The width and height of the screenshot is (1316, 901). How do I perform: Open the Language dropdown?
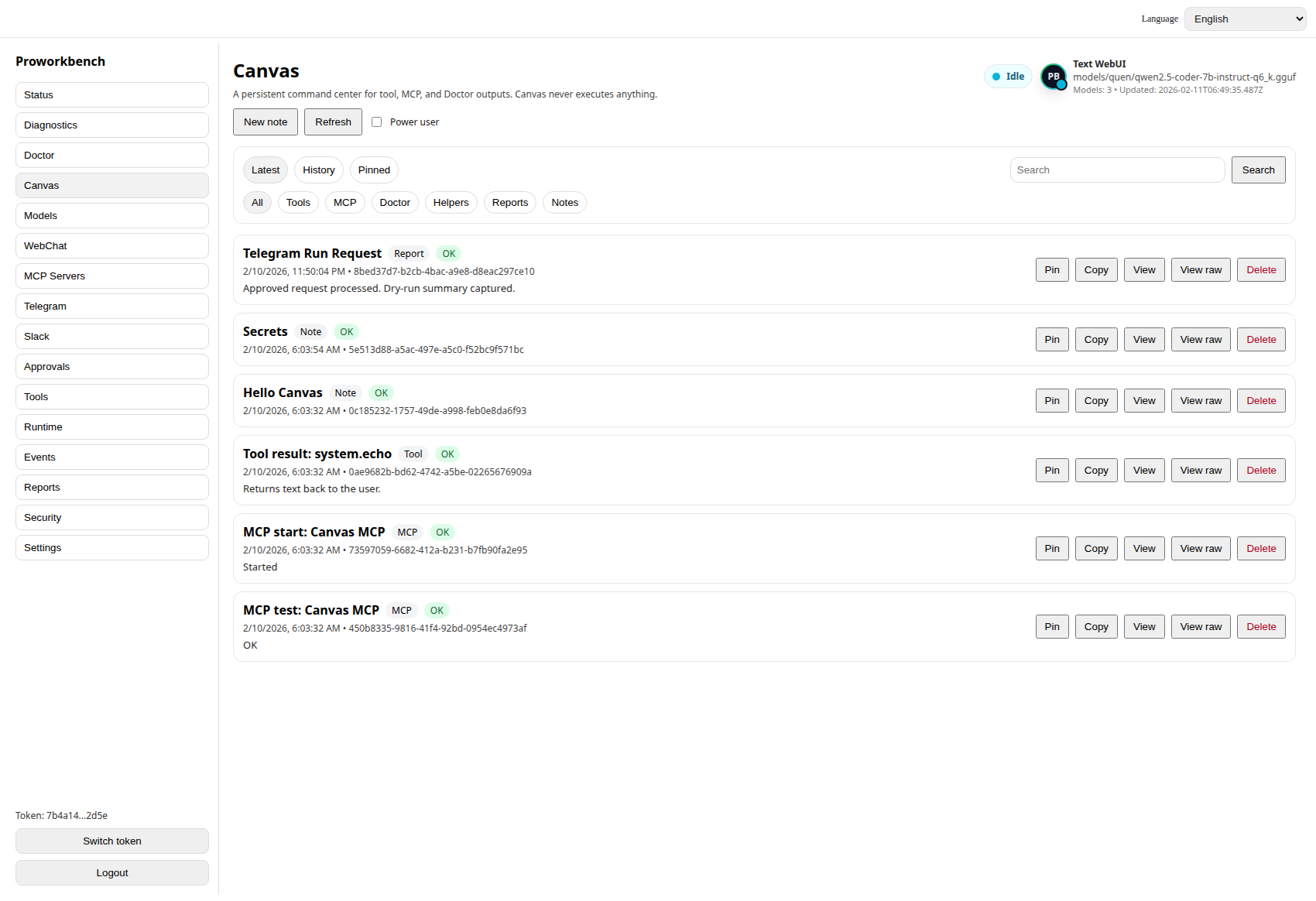(1244, 19)
